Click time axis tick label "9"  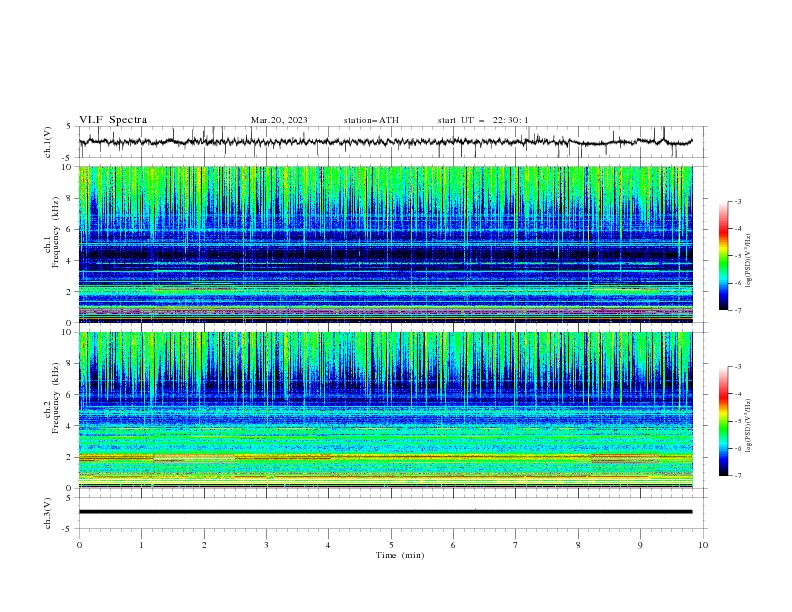point(640,545)
